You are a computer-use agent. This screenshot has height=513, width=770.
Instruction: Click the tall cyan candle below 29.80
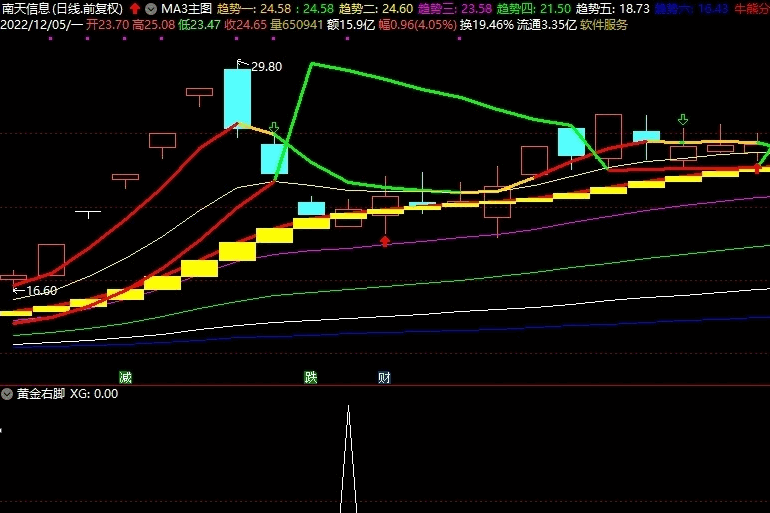pyautogui.click(x=238, y=99)
